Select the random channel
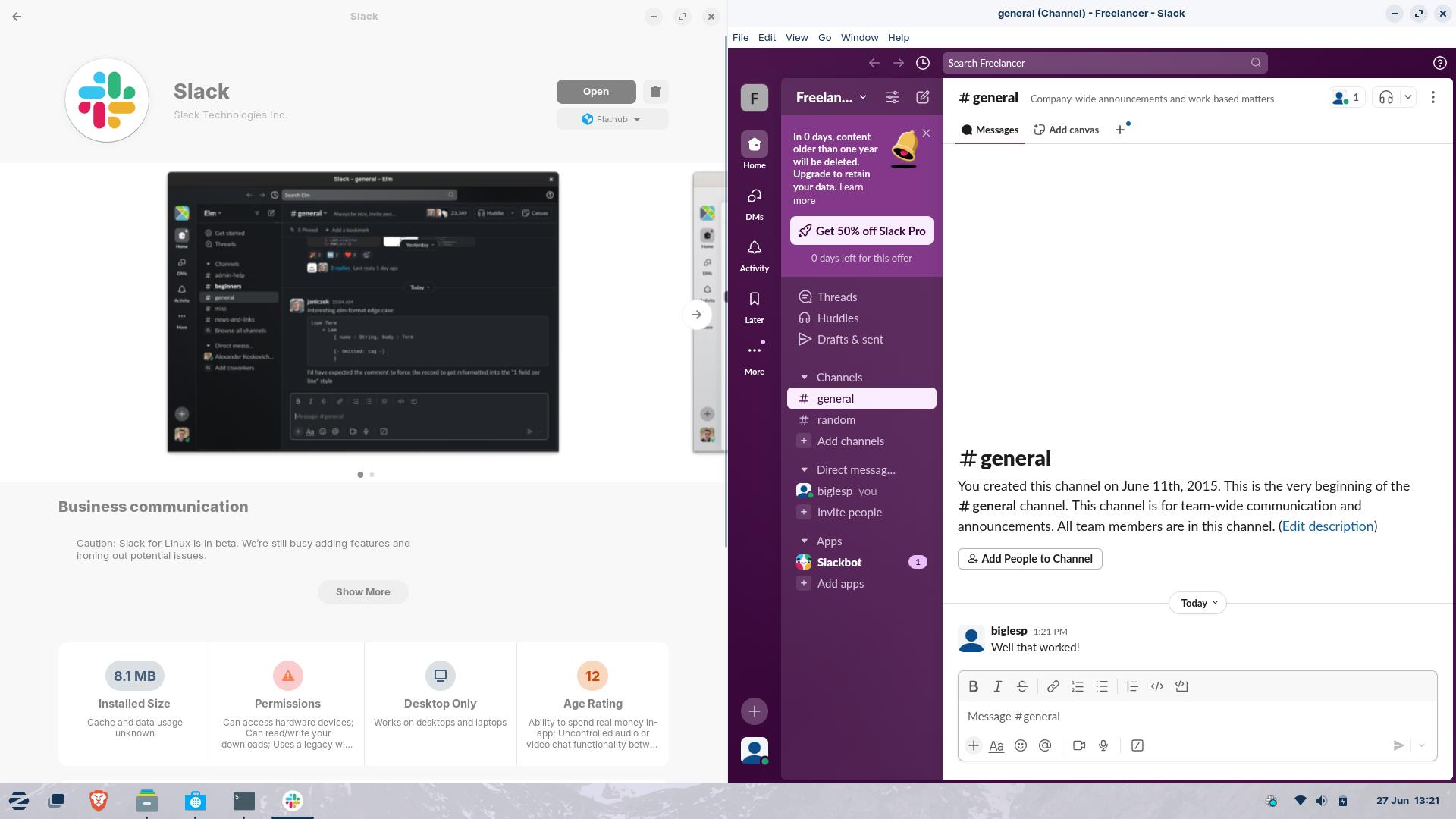Image resolution: width=1456 pixels, height=819 pixels. tap(861, 419)
